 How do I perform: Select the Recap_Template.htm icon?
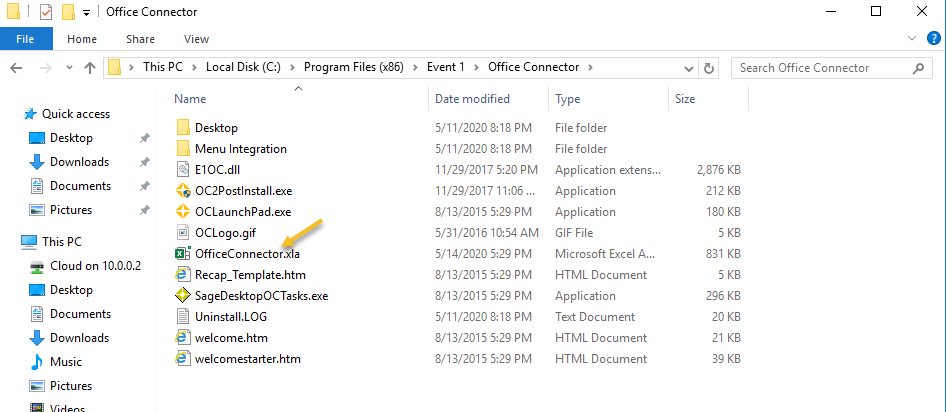pyautogui.click(x=183, y=274)
